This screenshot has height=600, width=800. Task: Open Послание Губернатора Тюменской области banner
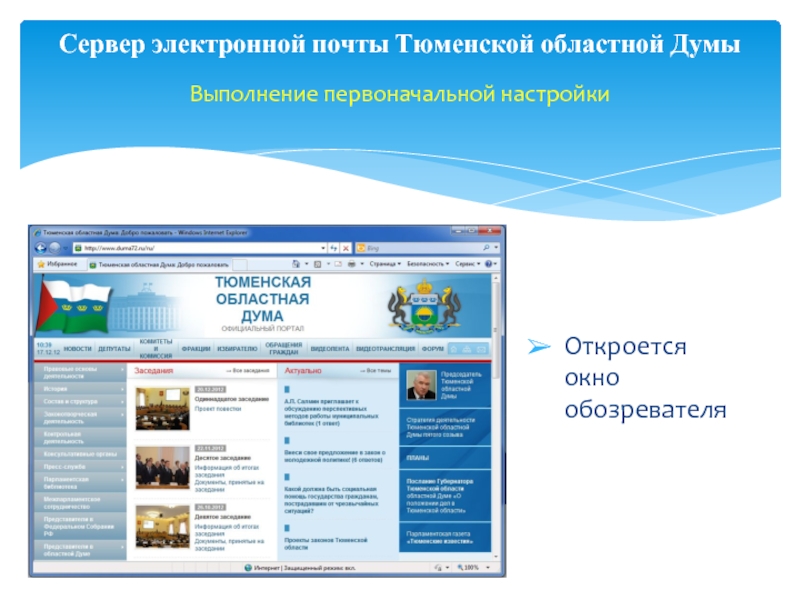click(445, 496)
